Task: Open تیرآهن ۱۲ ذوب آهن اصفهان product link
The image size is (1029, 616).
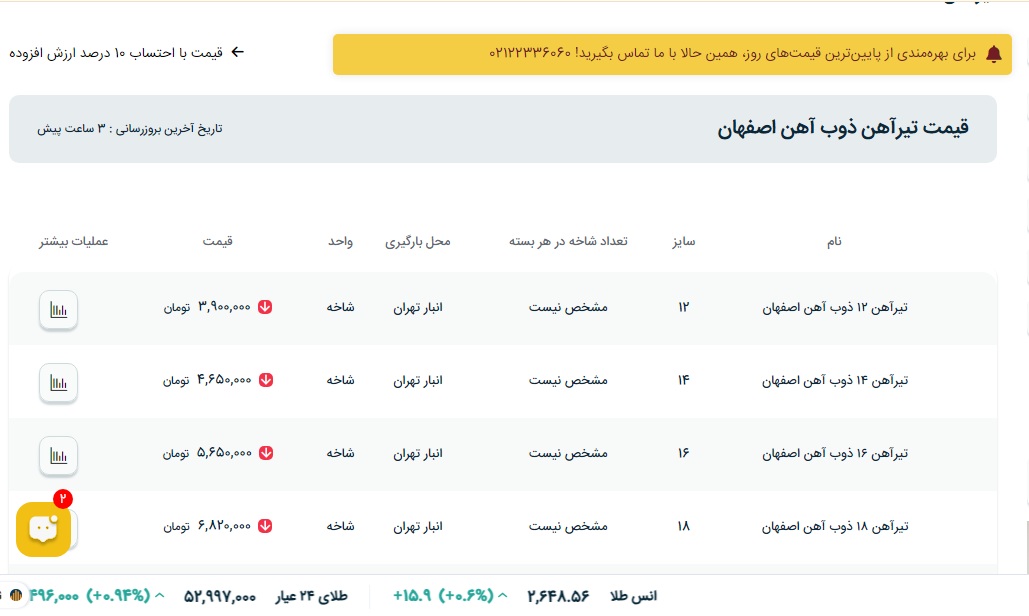Action: (834, 307)
